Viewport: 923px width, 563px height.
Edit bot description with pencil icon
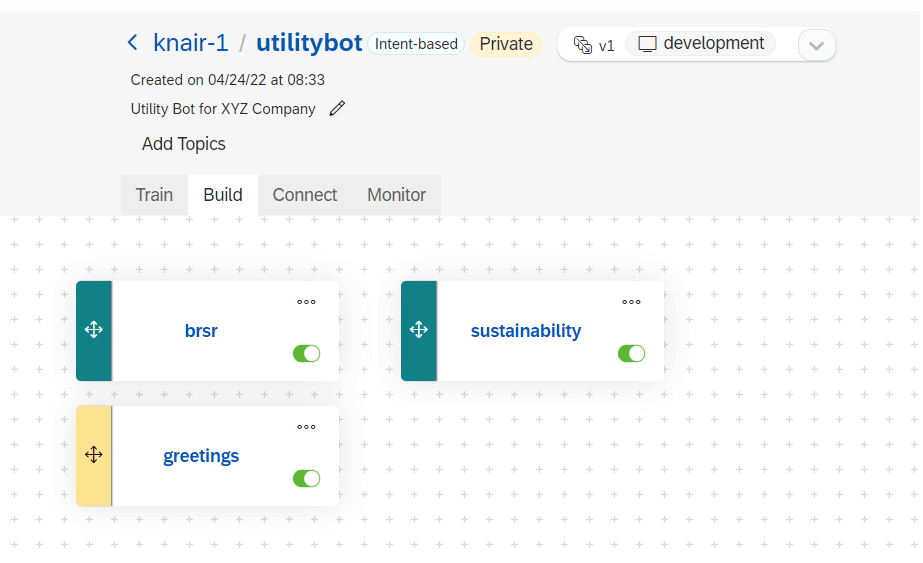[337, 108]
